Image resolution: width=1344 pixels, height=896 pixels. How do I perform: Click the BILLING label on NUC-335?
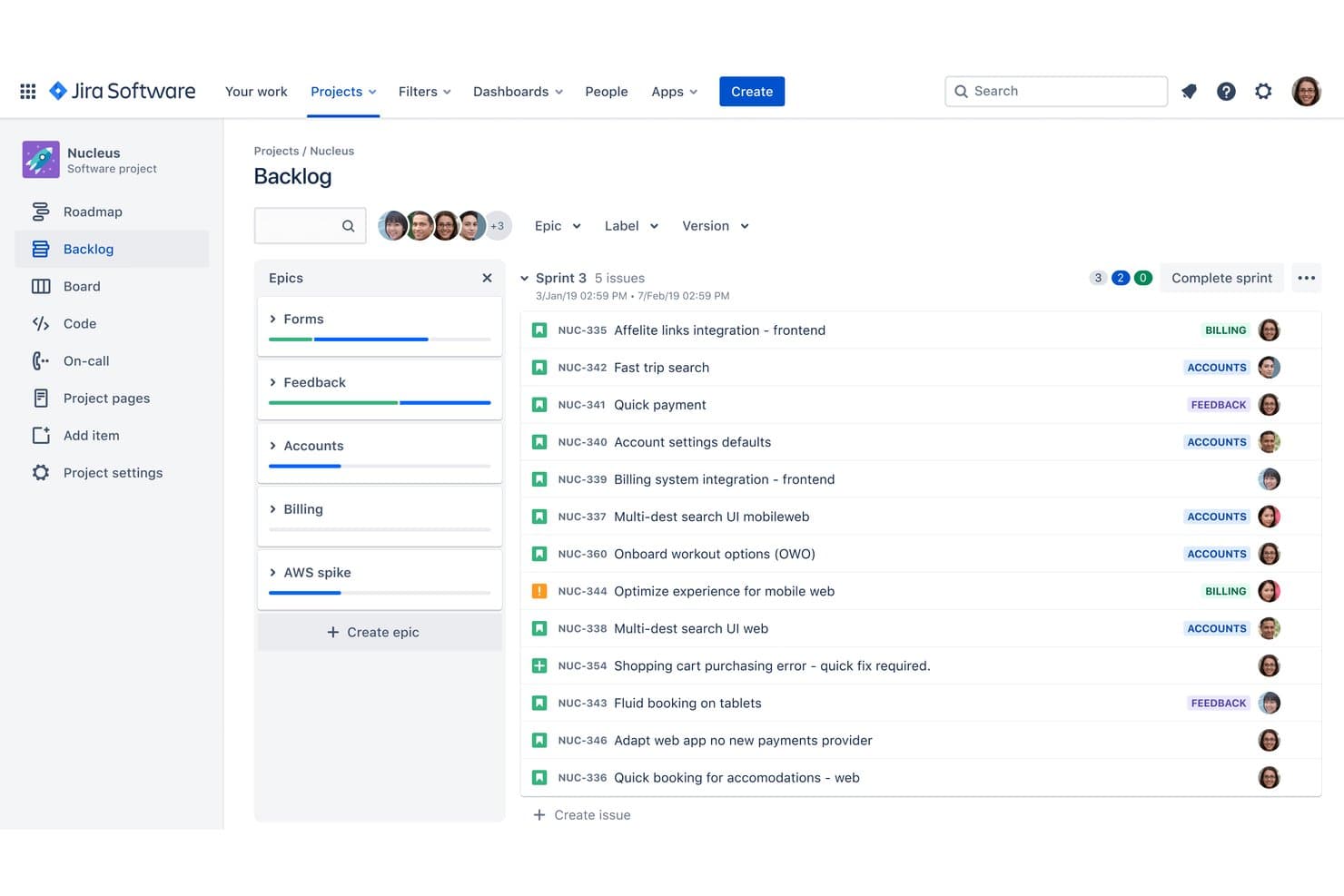click(1226, 330)
